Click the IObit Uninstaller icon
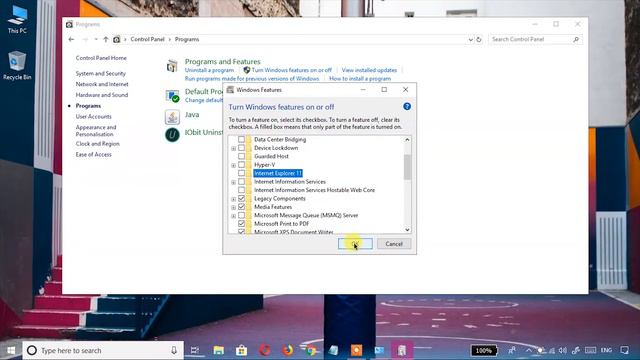 [172, 134]
